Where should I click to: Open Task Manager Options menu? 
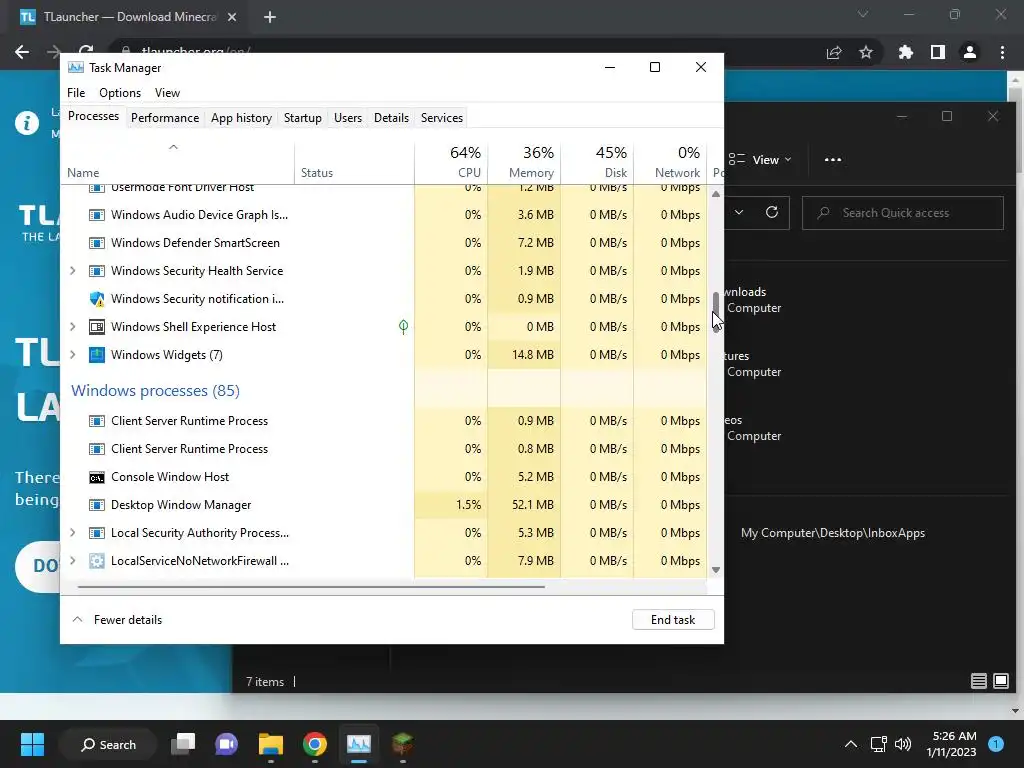120,93
